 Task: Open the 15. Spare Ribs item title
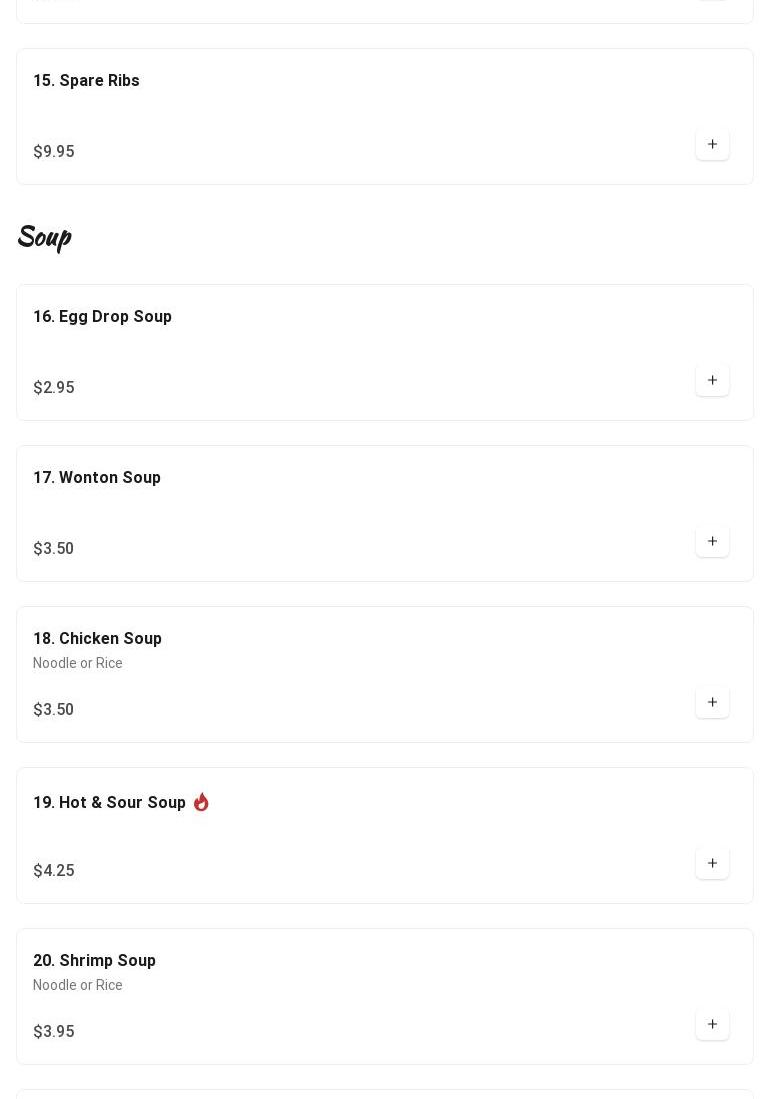coord(86,81)
